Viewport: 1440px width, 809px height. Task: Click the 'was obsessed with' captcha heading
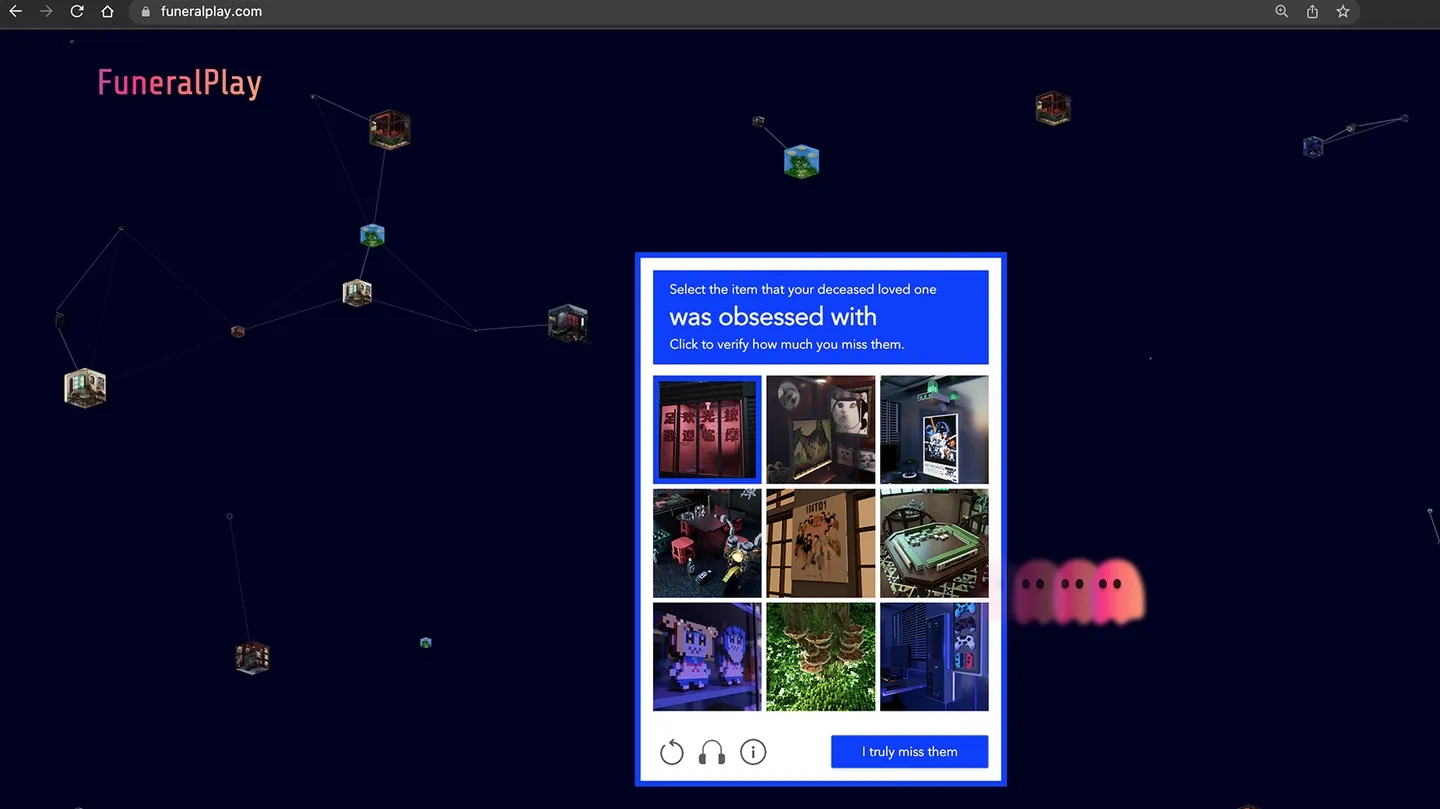[x=773, y=317]
